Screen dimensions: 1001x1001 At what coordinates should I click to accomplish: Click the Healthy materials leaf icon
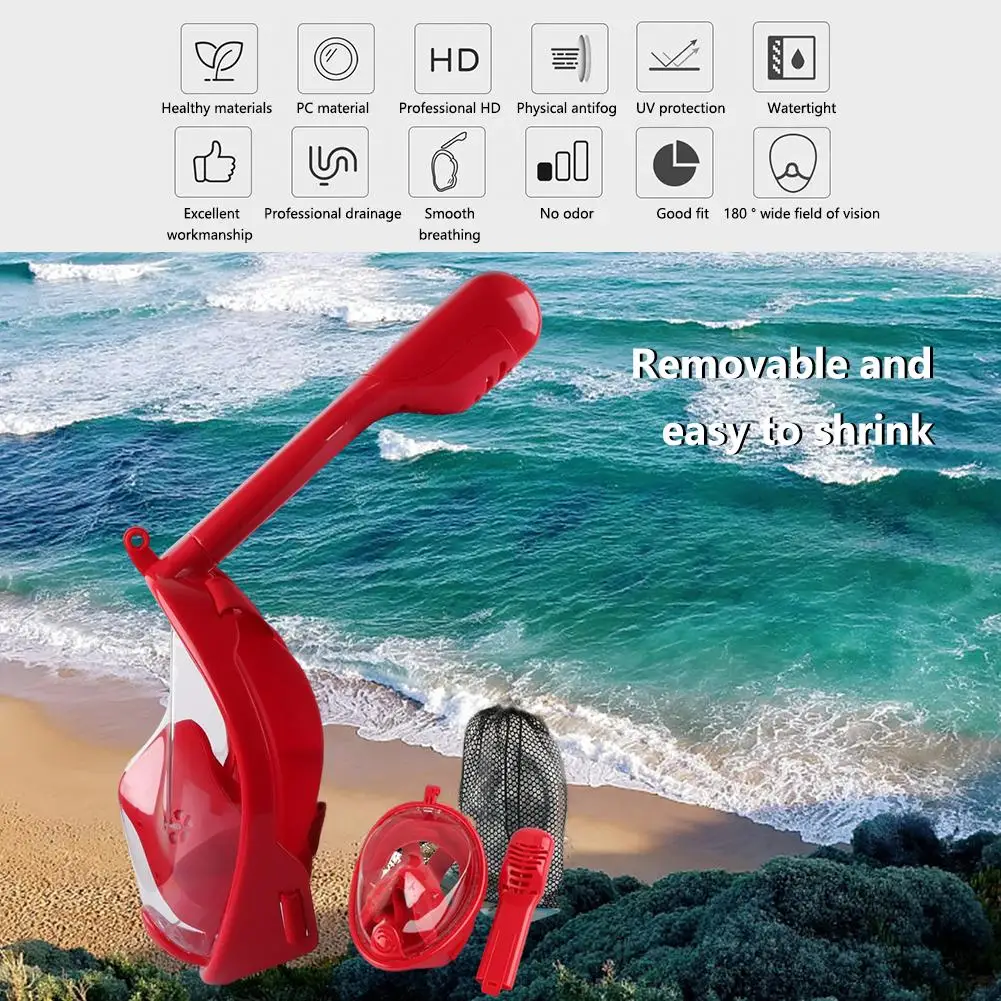pyautogui.click(x=219, y=59)
